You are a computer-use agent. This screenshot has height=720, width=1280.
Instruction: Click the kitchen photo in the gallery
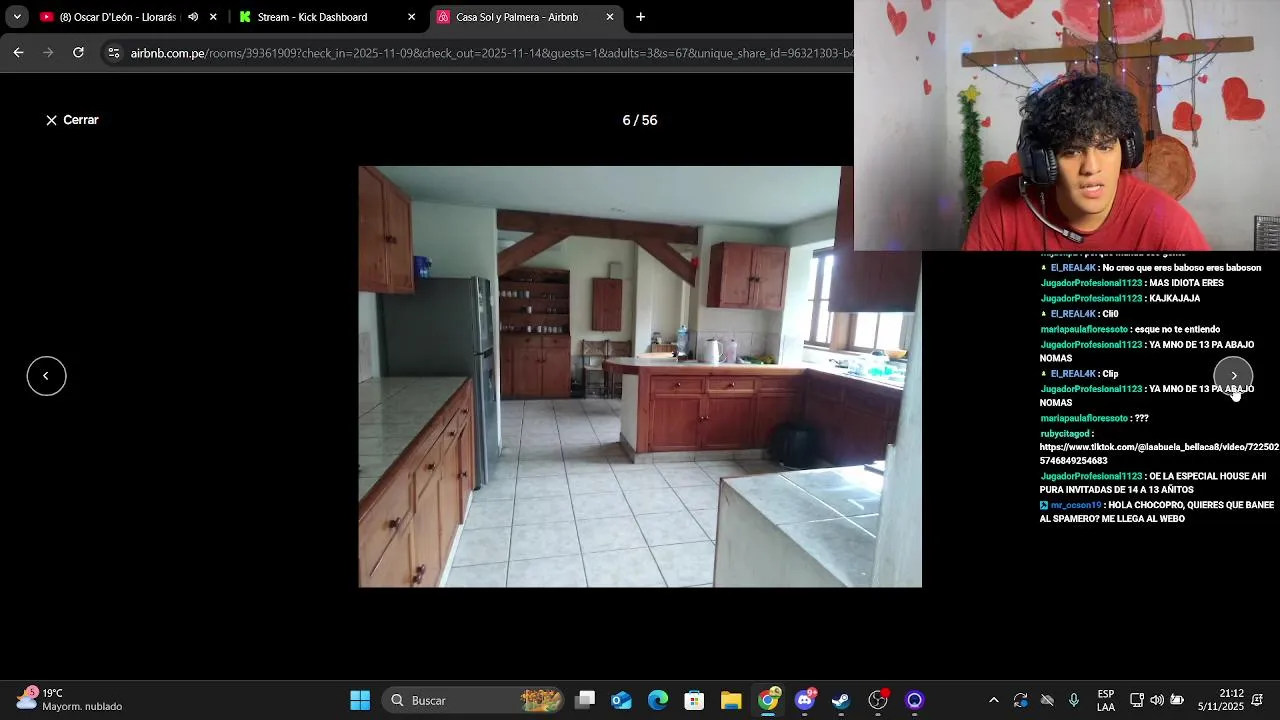[640, 376]
